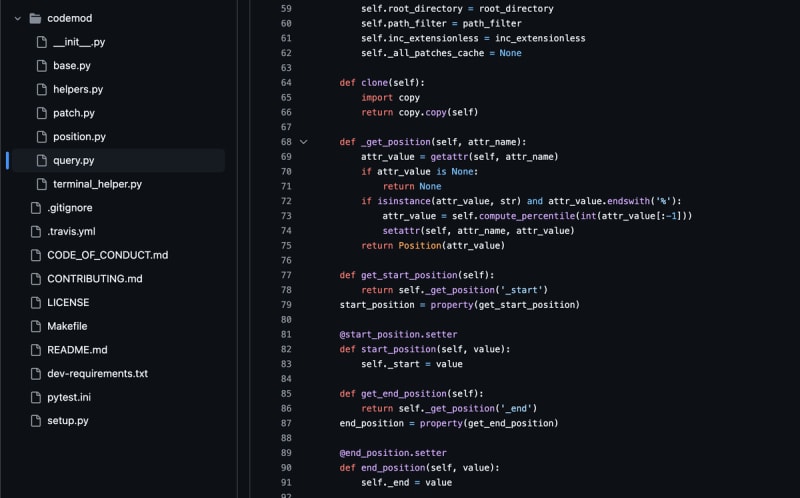Open query.py in the file tree
The height and width of the screenshot is (498, 800).
73,160
